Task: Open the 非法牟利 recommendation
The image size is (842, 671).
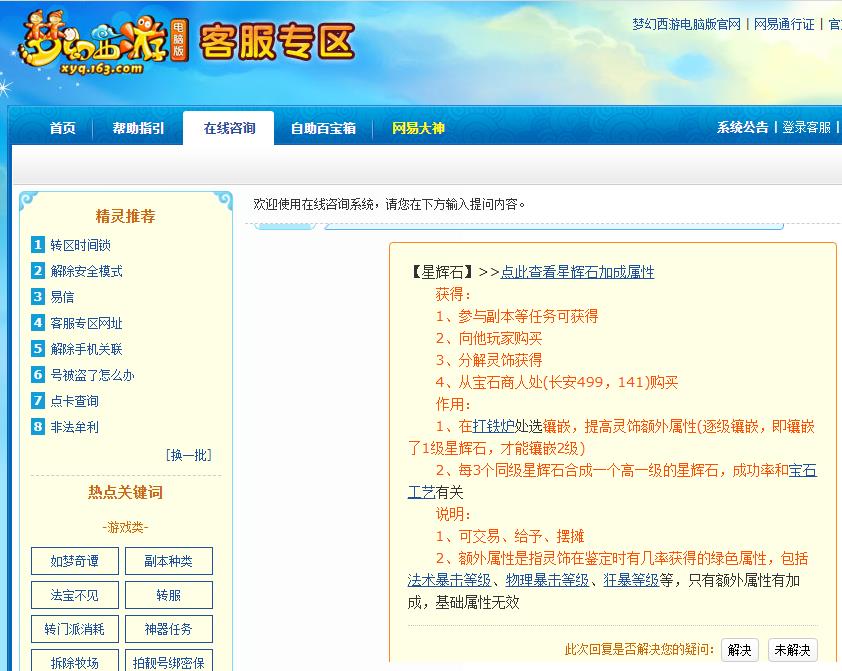Action: point(75,427)
